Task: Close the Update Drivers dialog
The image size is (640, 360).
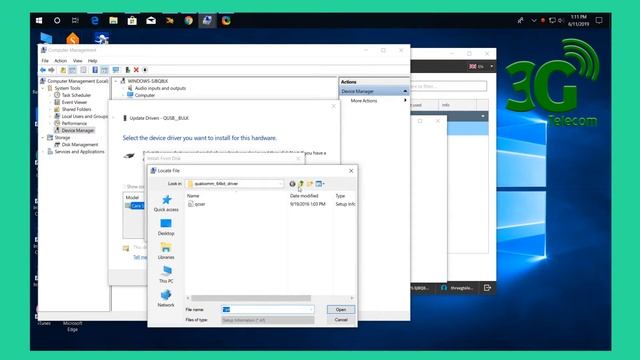Action: (x=333, y=107)
